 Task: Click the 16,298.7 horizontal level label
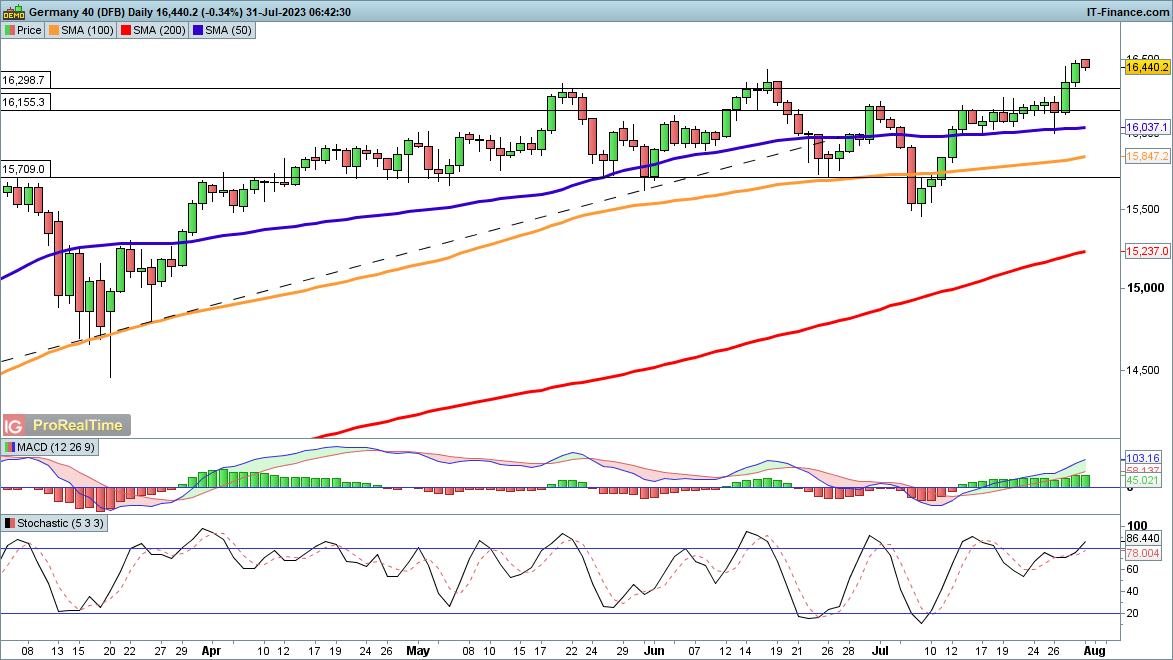[24, 80]
